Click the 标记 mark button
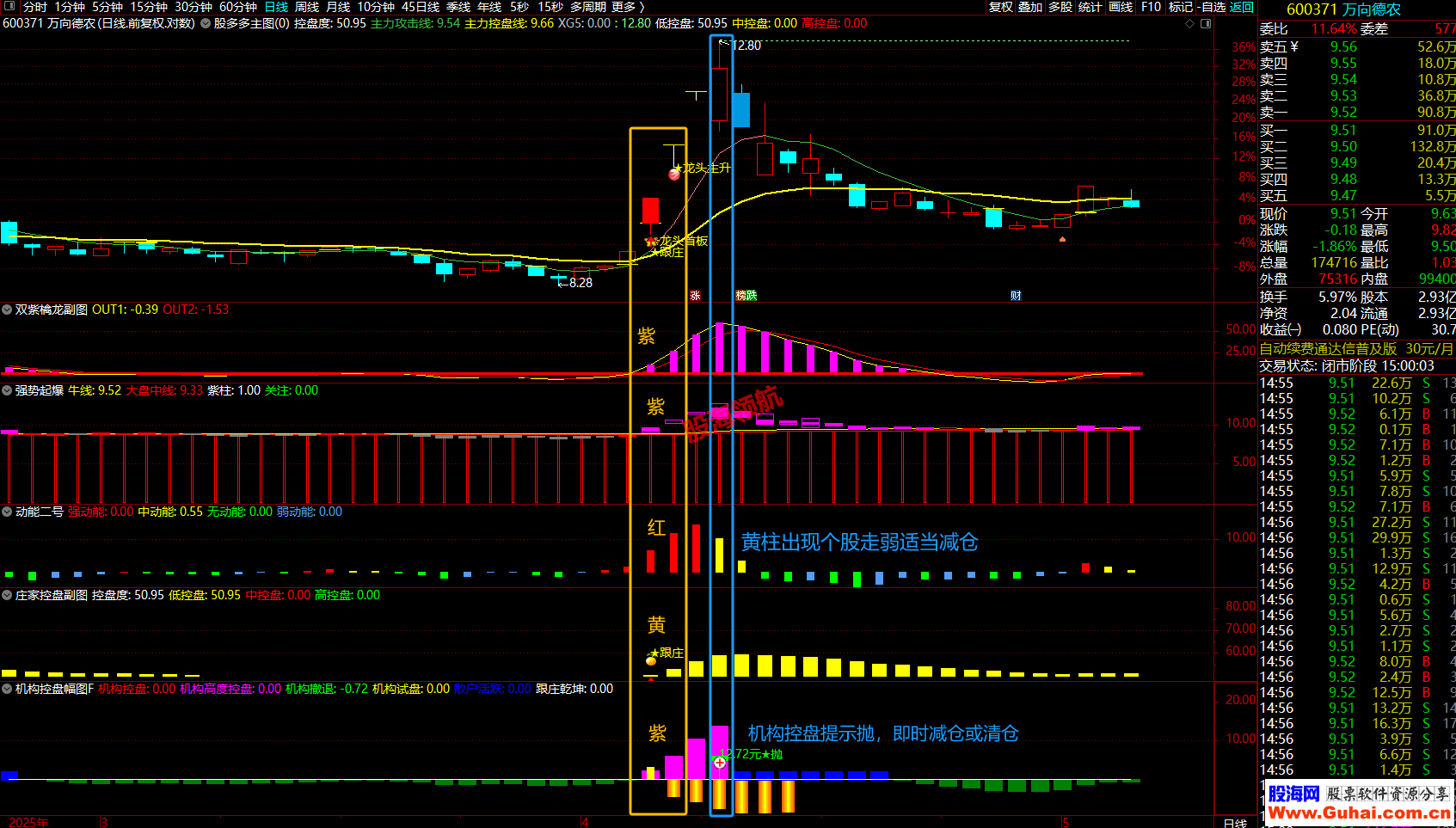The height and width of the screenshot is (828, 1456). click(x=1181, y=7)
